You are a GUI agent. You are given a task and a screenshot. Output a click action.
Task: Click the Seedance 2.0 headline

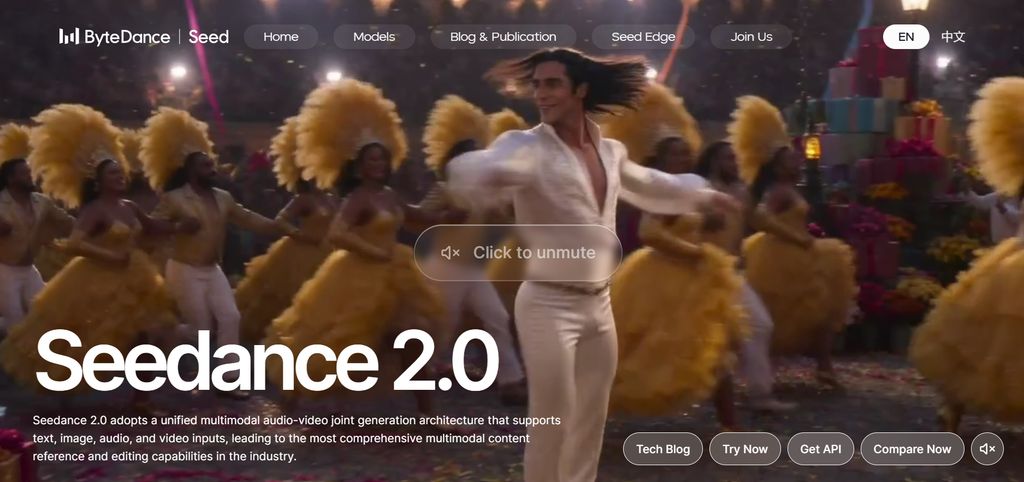click(x=267, y=361)
